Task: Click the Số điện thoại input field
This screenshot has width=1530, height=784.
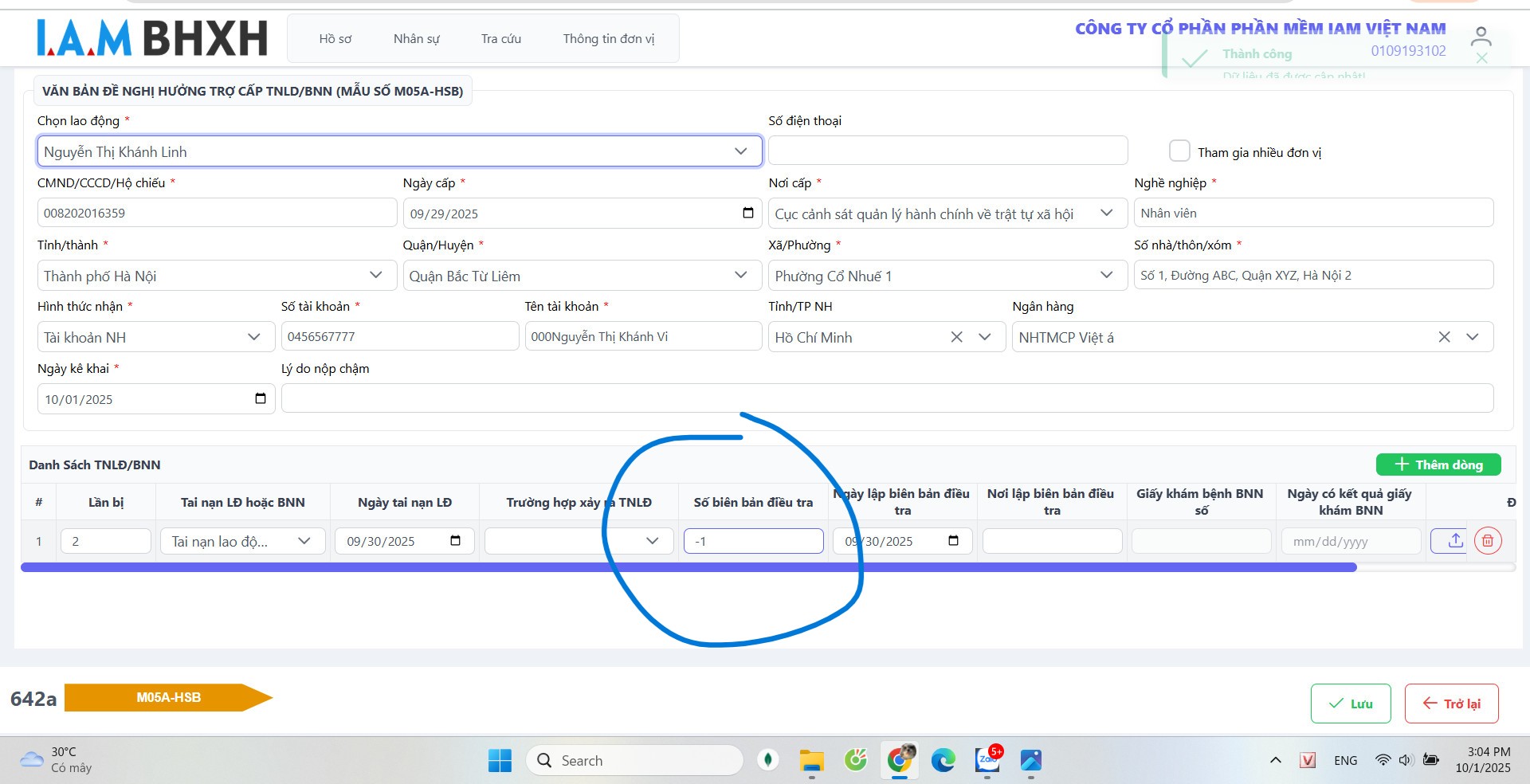Action: [947, 151]
